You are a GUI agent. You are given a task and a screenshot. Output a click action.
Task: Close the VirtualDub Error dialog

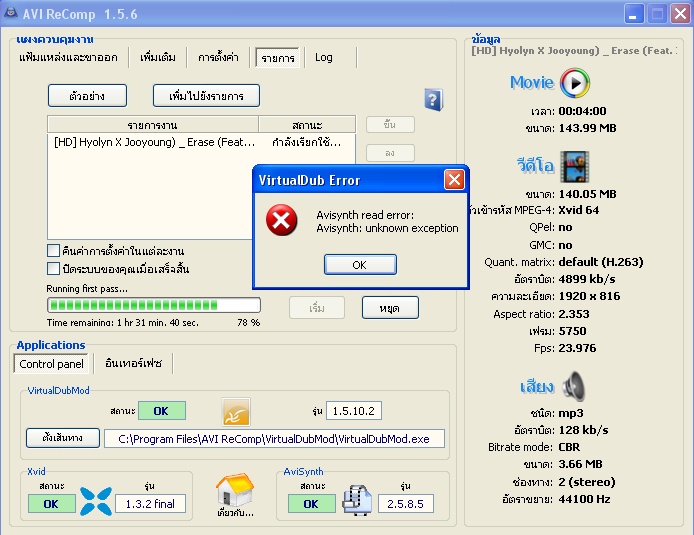pos(454,180)
